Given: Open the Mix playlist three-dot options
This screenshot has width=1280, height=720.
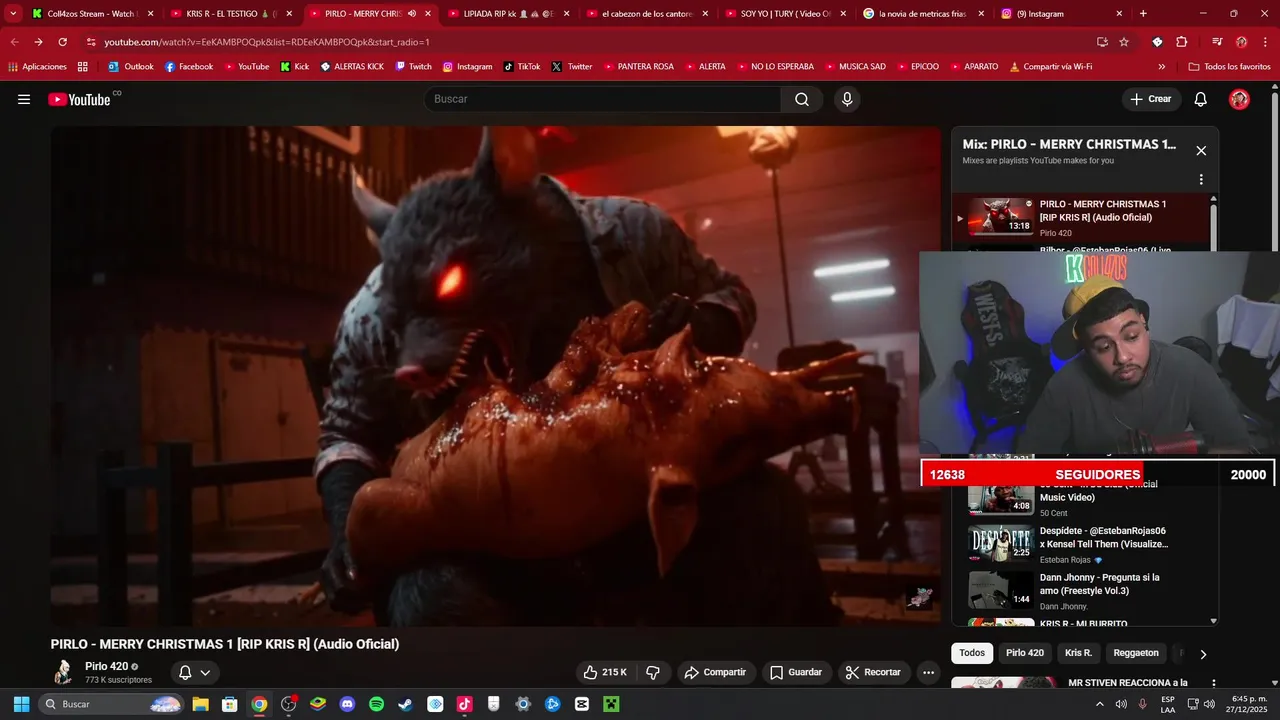Looking at the screenshot, I should pyautogui.click(x=1201, y=180).
